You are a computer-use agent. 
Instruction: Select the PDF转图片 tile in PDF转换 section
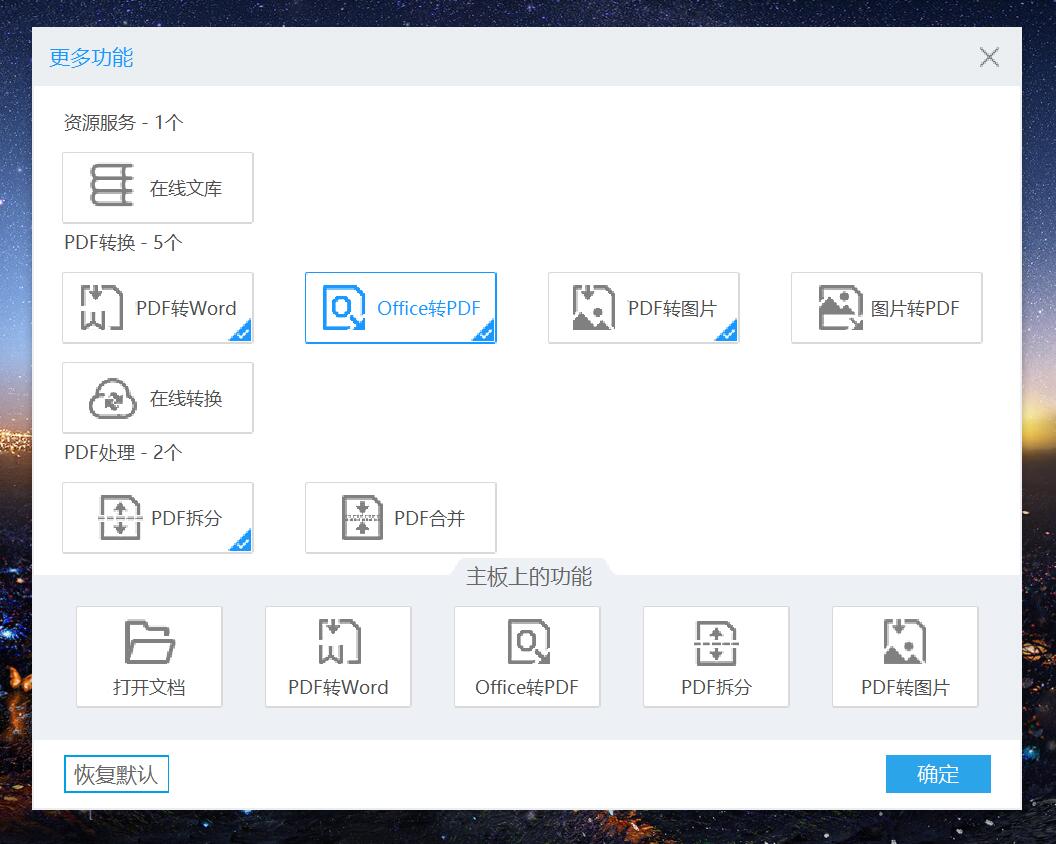644,308
